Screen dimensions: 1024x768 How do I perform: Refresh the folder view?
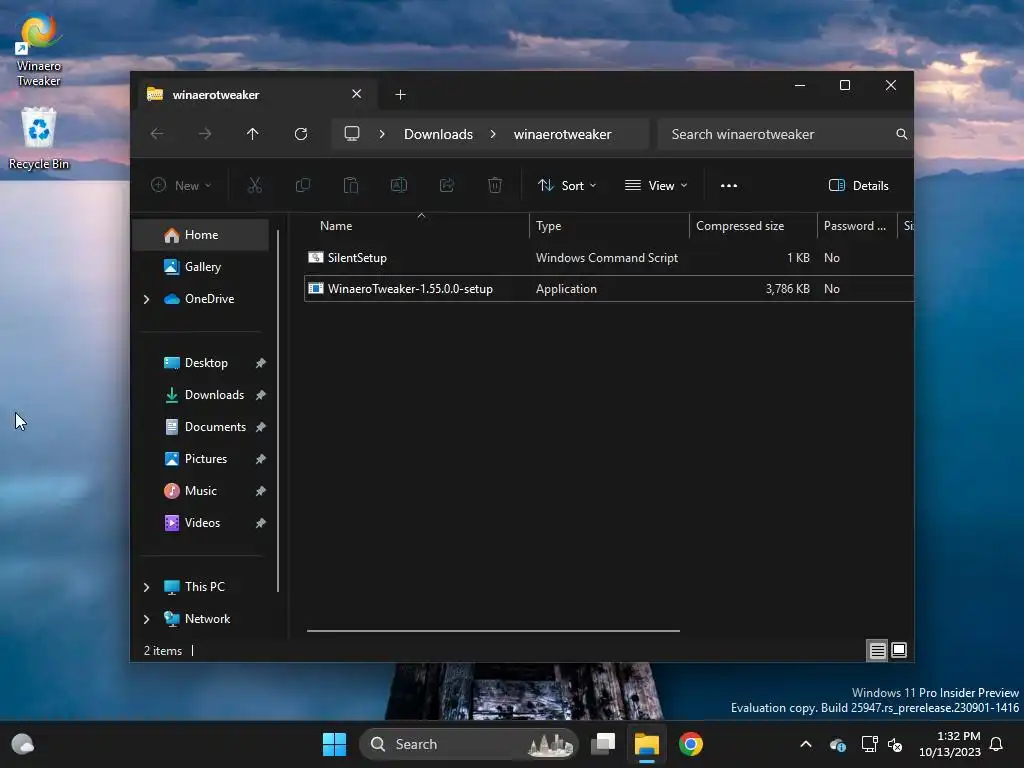301,134
